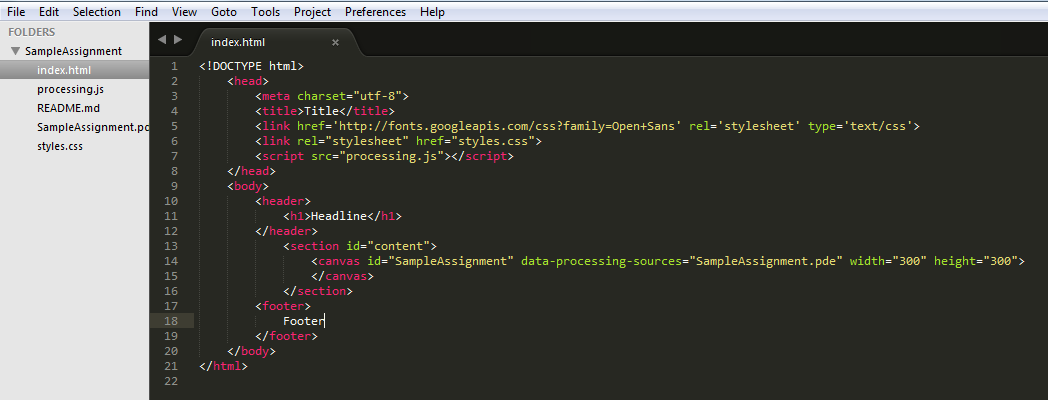Click the tab back arrow icon
Viewport: 1048px width, 400px height.
162,40
